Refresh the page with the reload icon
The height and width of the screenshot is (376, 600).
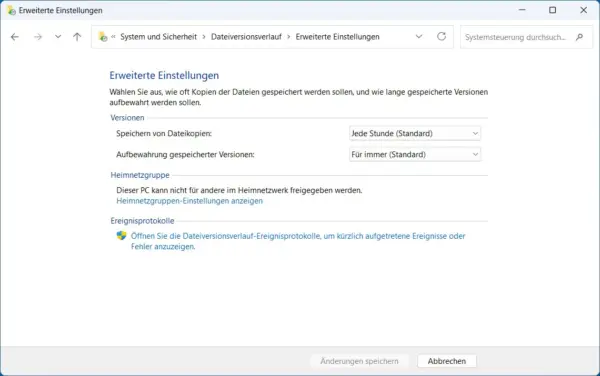442,36
